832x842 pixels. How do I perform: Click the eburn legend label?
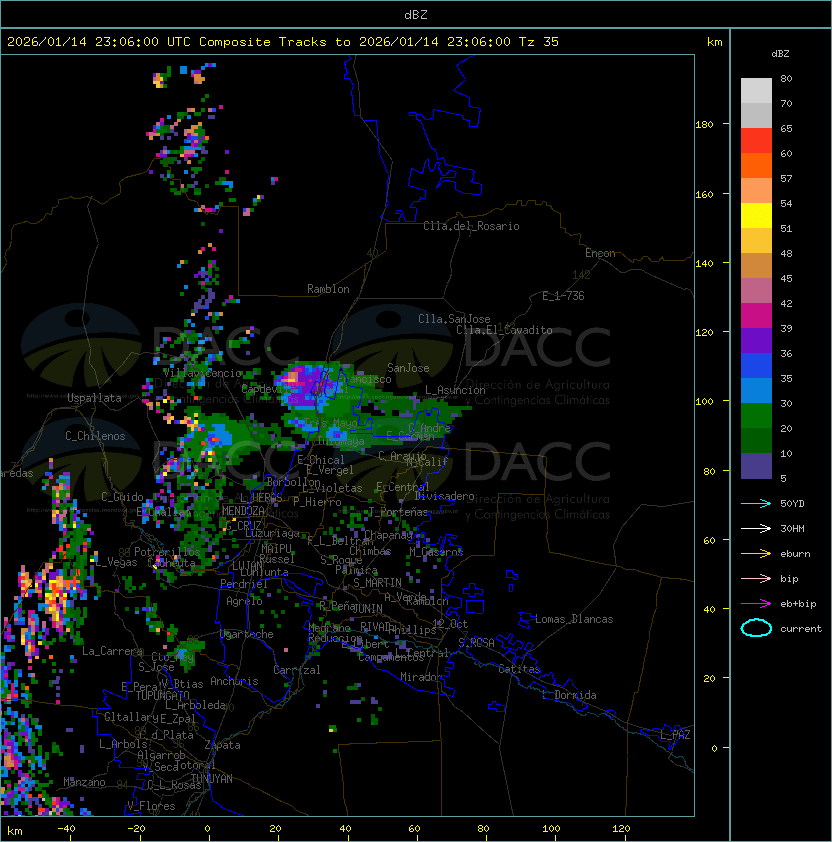coord(795,554)
